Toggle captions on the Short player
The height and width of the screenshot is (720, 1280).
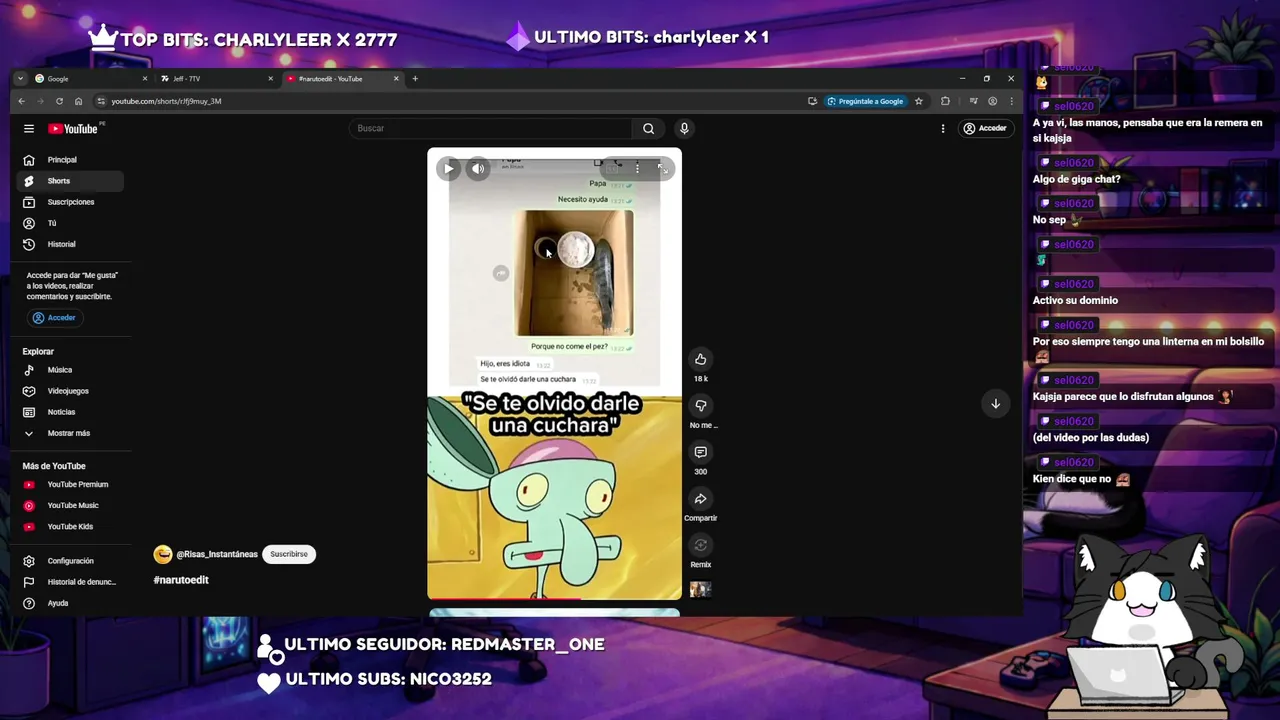point(611,168)
